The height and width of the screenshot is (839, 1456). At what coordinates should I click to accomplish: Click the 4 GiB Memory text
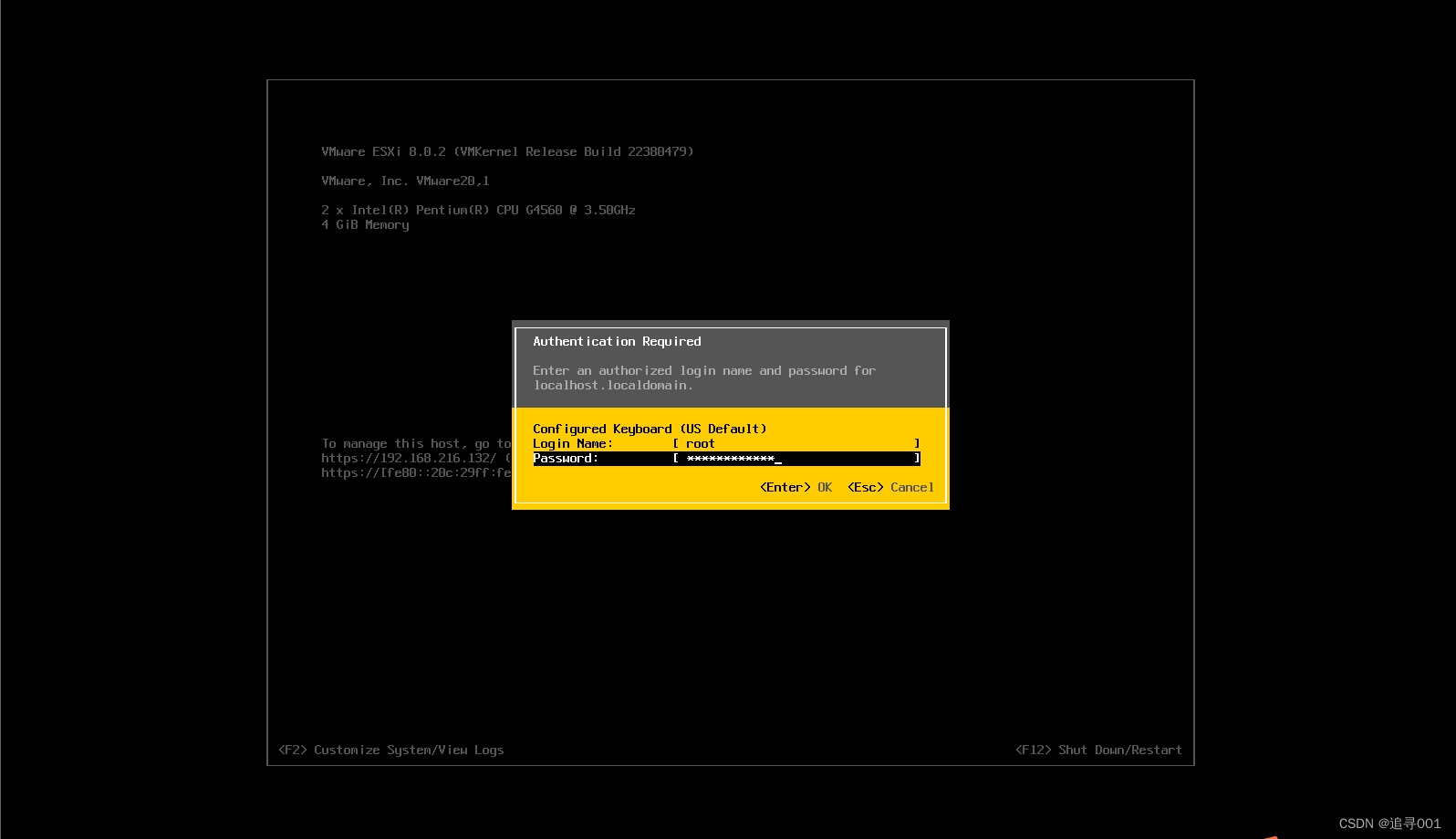click(x=365, y=225)
